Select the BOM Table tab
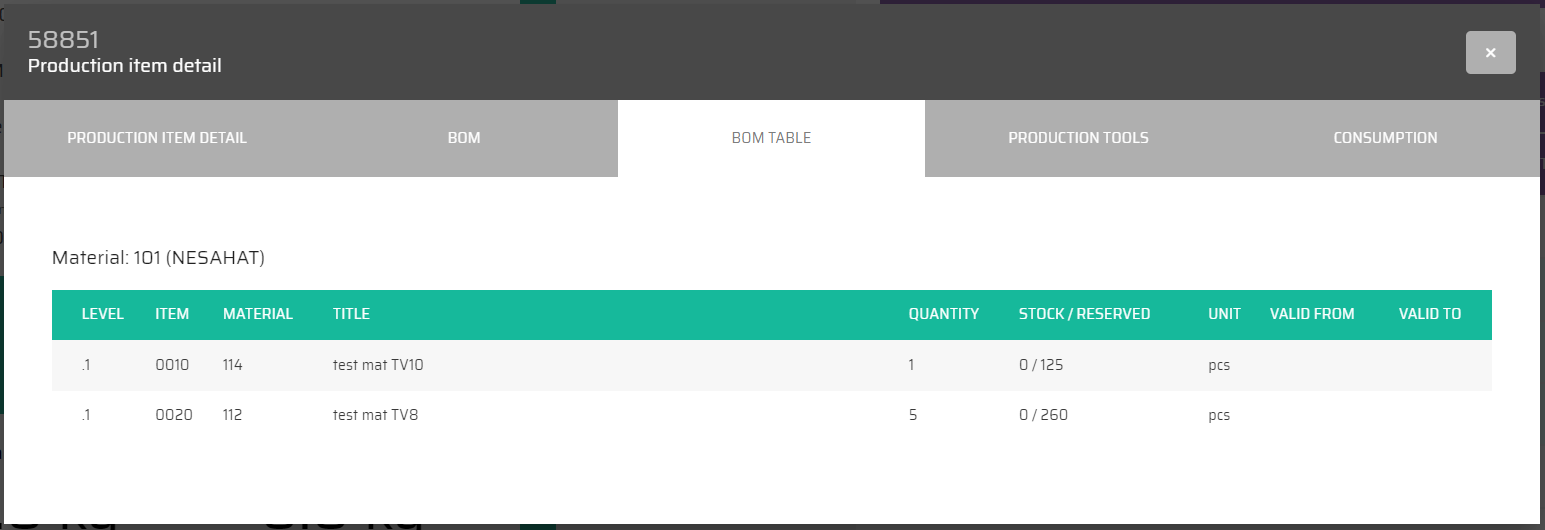This screenshot has width=1545, height=530. coord(771,138)
